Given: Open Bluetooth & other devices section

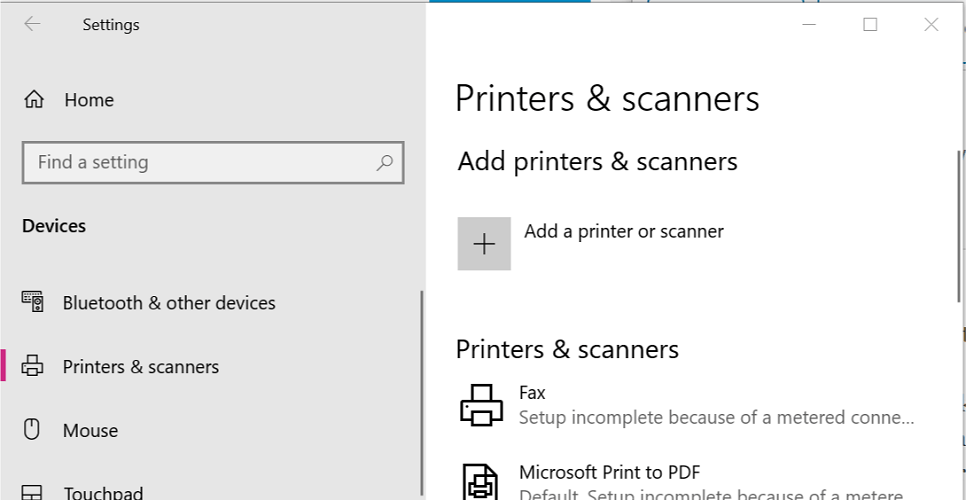Looking at the screenshot, I should pyautogui.click(x=169, y=303).
